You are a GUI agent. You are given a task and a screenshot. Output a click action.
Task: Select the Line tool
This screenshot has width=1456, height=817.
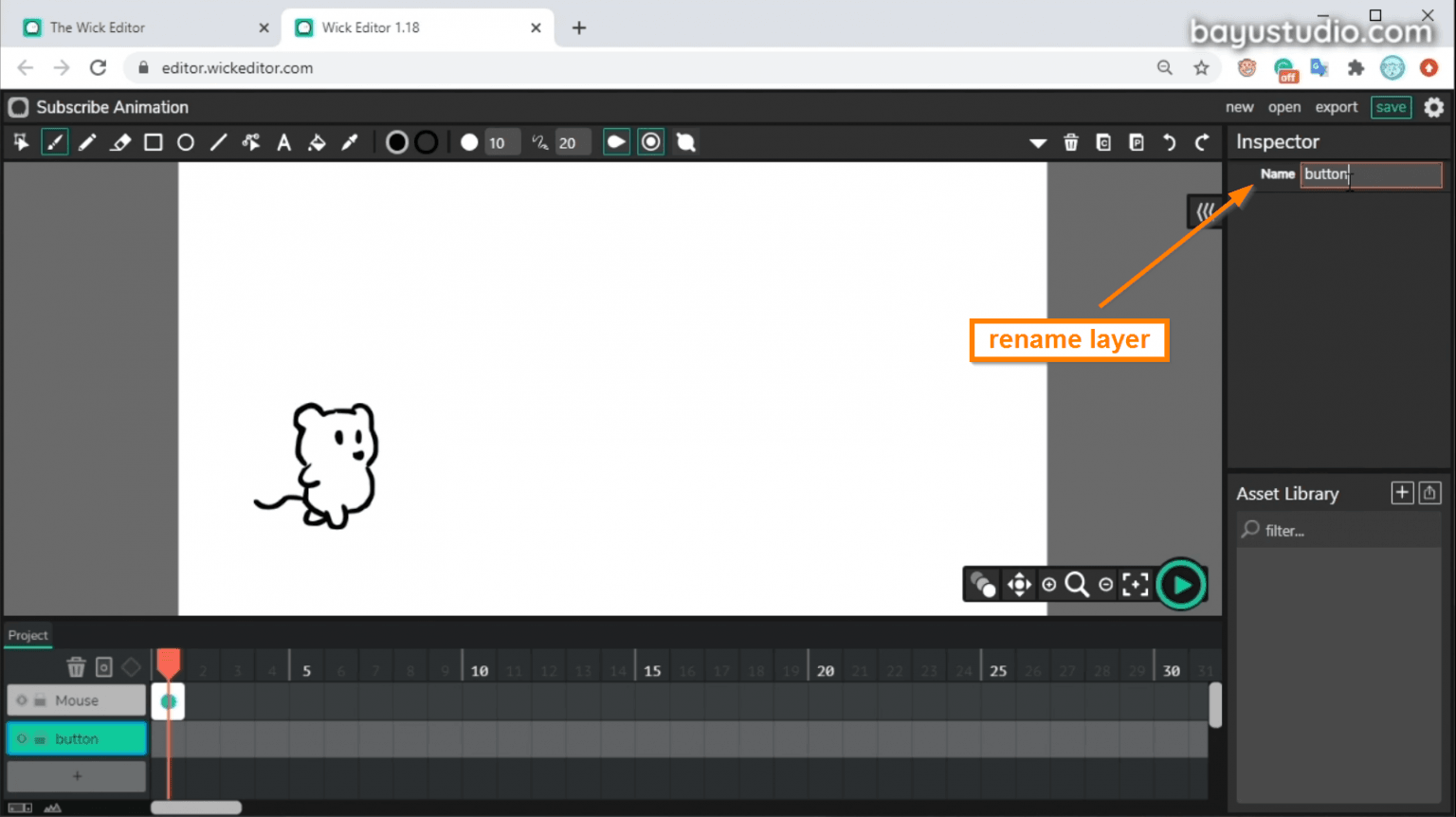pos(218,142)
